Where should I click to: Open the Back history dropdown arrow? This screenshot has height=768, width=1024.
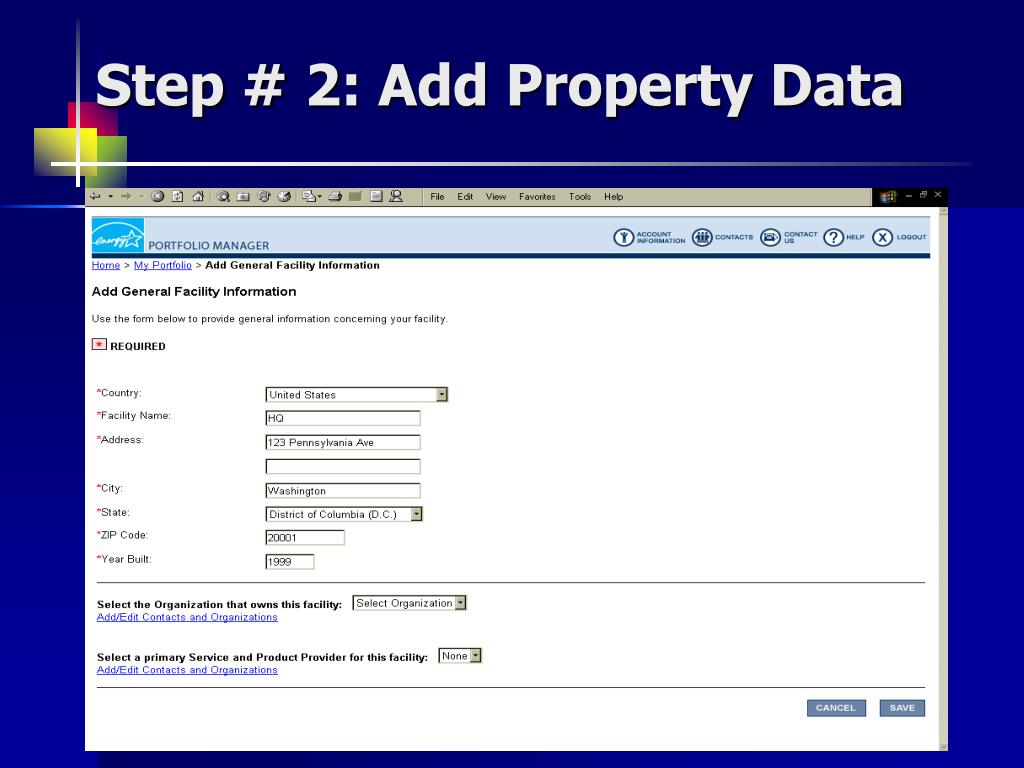click(110, 197)
